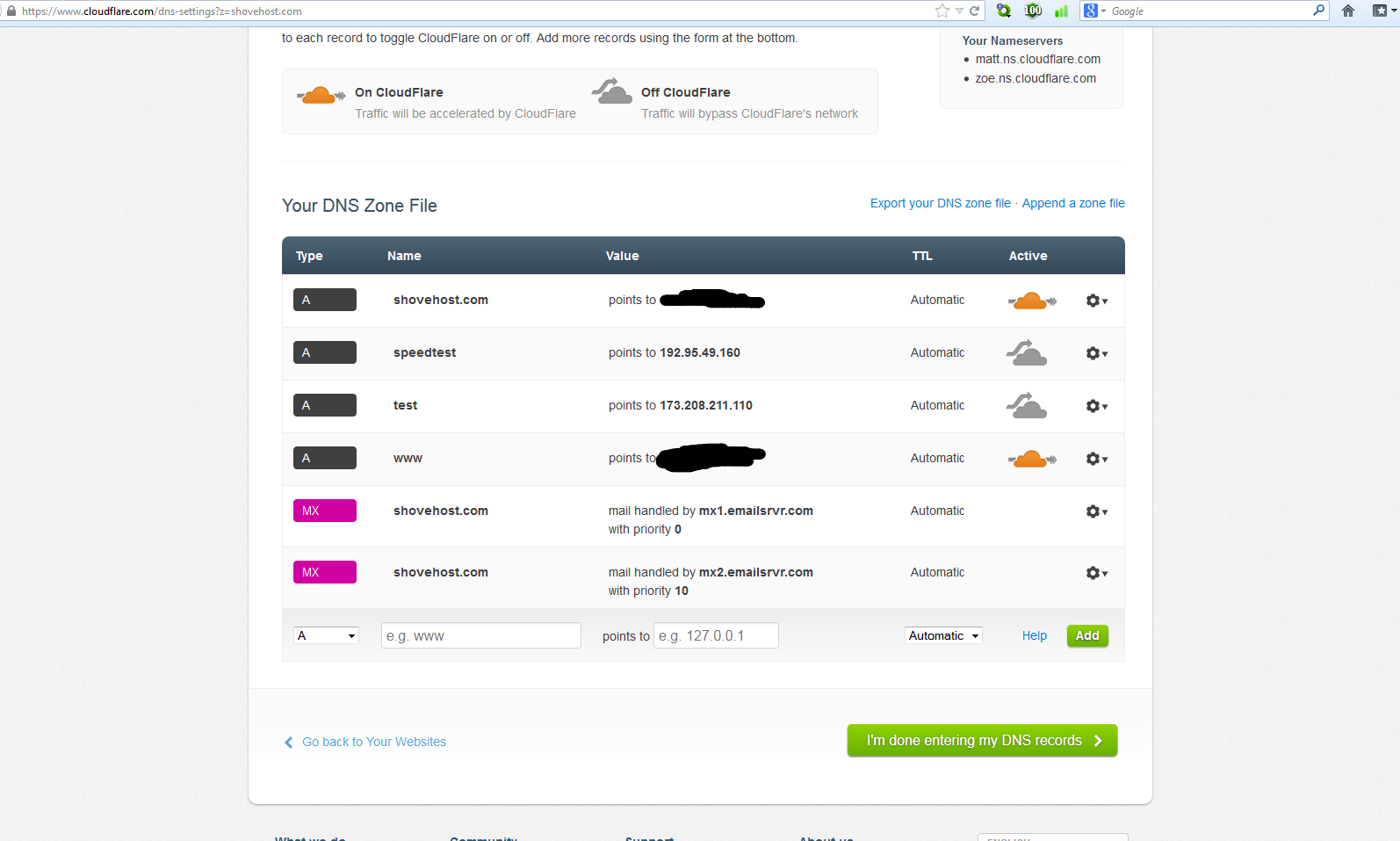Click the browser reload icon
Image resolution: width=1400 pixels, height=841 pixels.
point(974,11)
